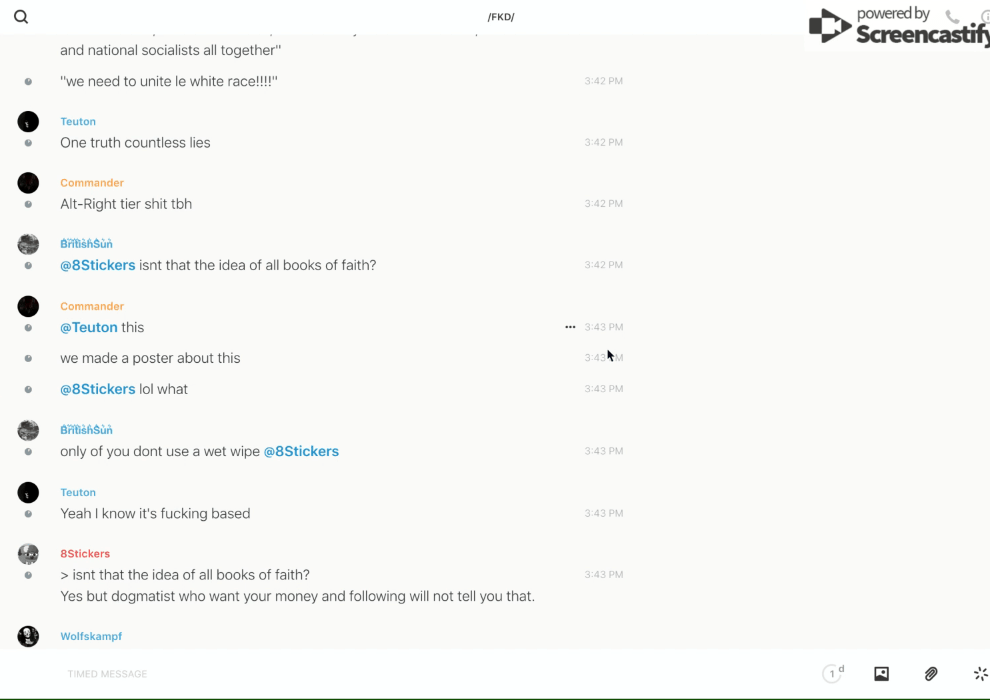The width and height of the screenshot is (990, 700).
Task: Click Teuton's avatar above "One truth countless lies"
Action: pos(28,122)
